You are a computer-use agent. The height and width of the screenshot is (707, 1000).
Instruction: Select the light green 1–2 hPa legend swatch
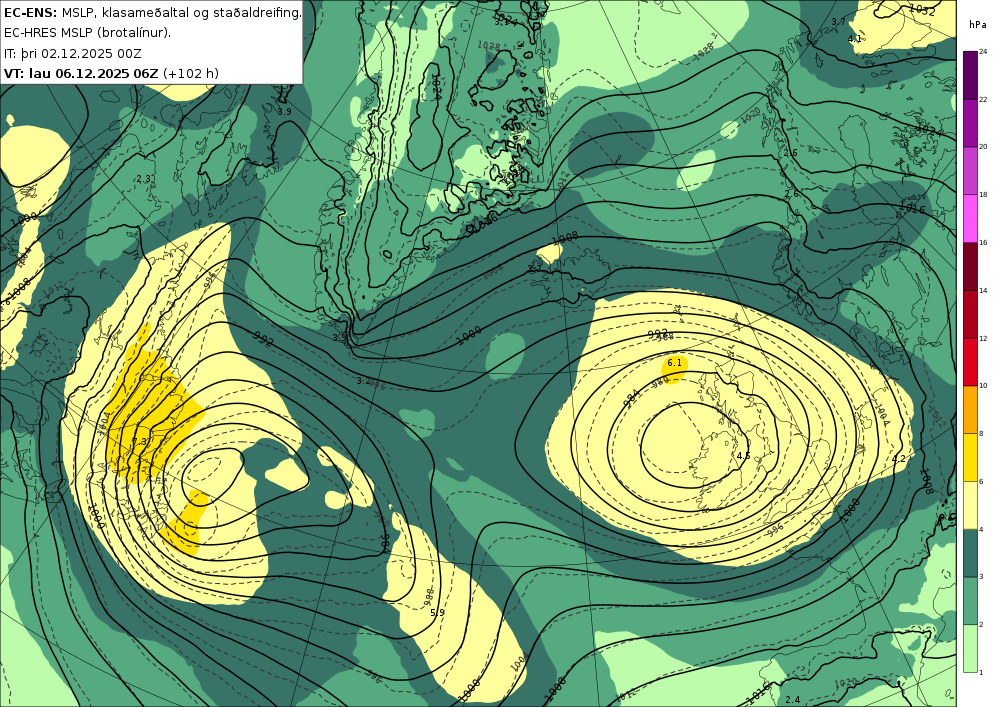[x=970, y=648]
